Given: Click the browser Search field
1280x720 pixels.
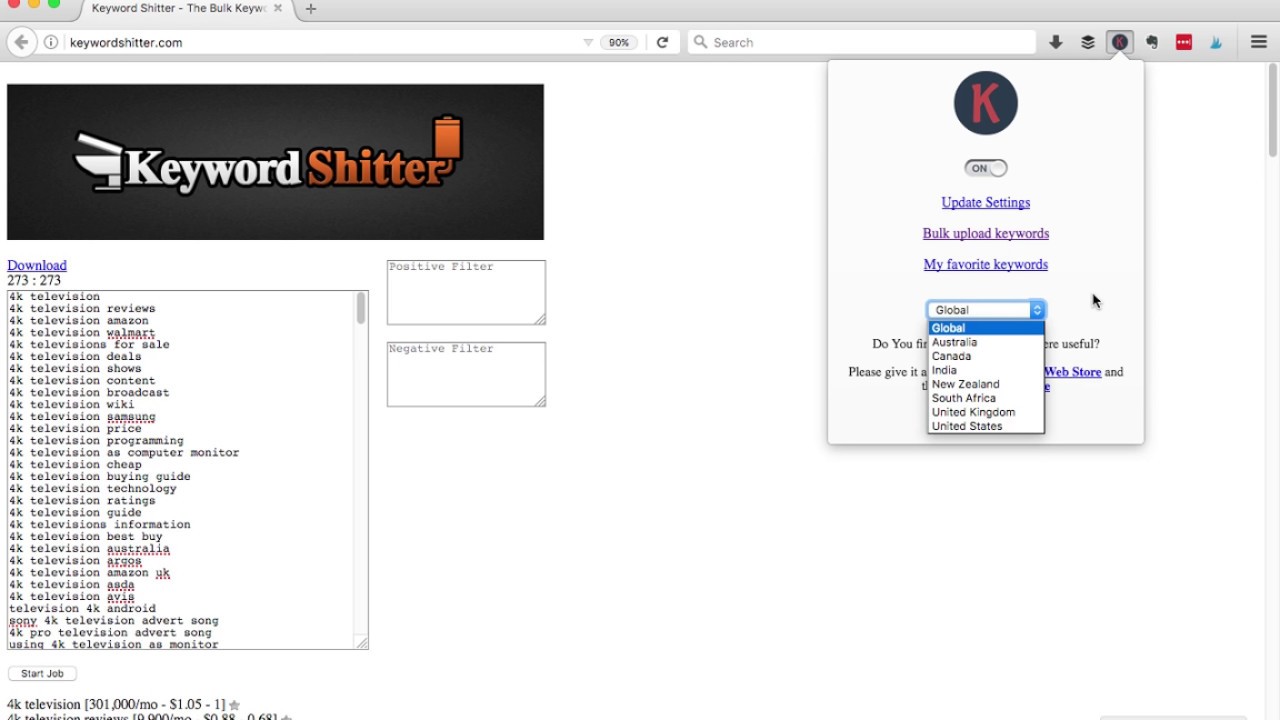Looking at the screenshot, I should tap(862, 42).
